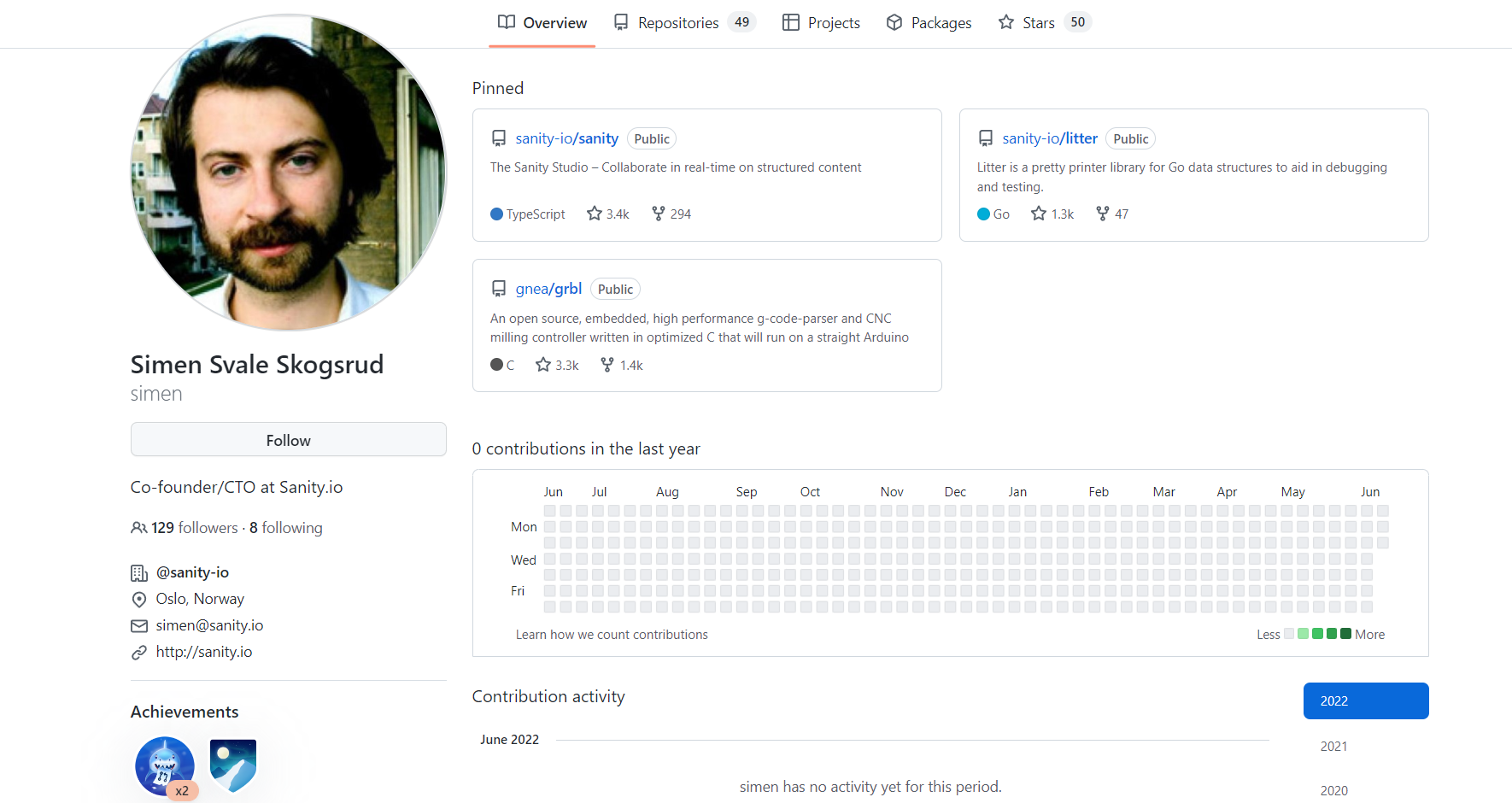Click the followers people icon
Image resolution: width=1512 pixels, height=803 pixels.
(x=138, y=528)
